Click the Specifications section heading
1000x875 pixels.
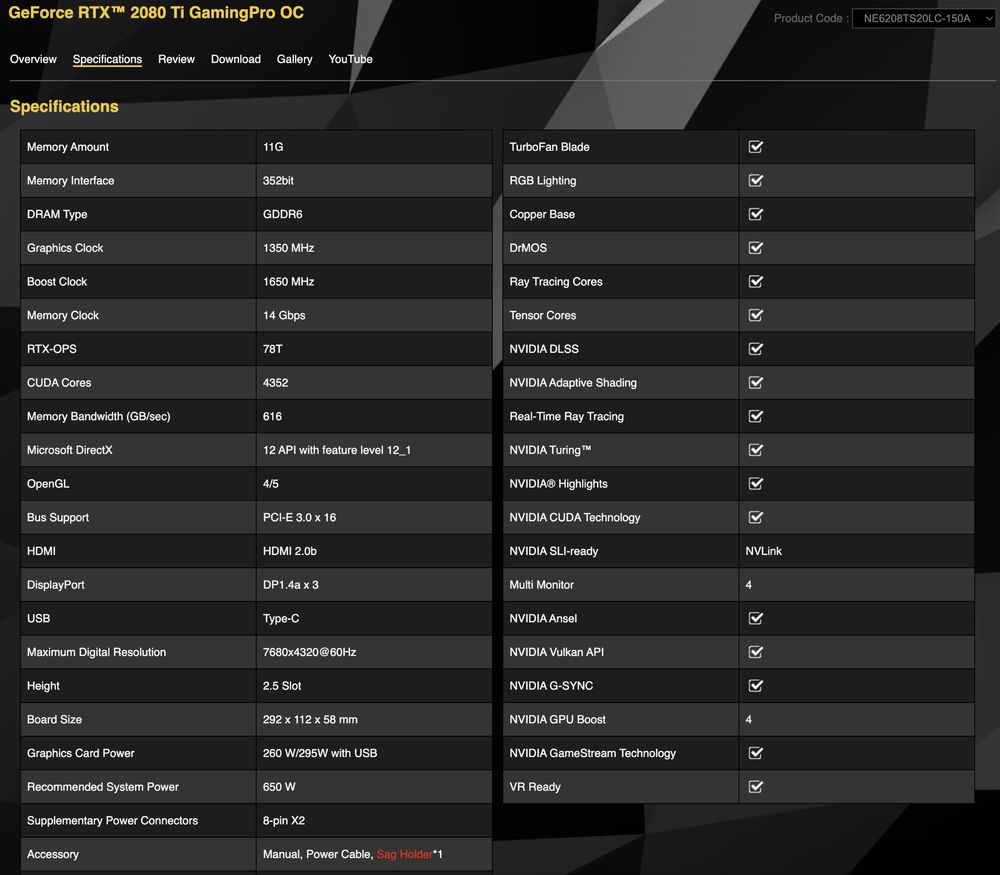coord(64,107)
